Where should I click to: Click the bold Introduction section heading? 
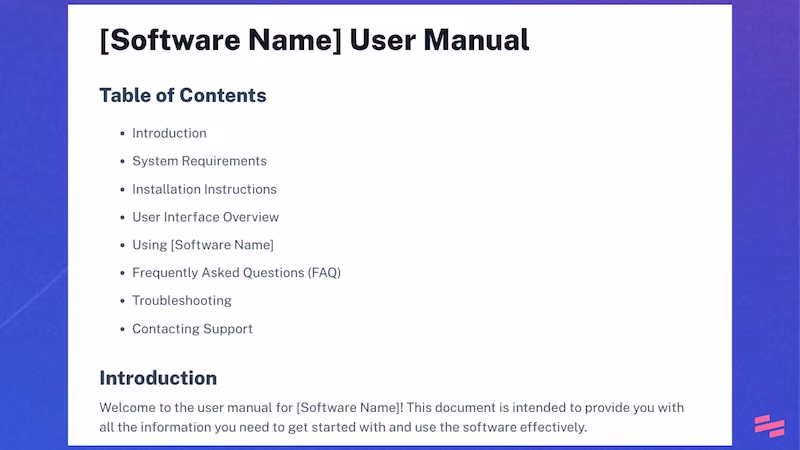point(158,378)
